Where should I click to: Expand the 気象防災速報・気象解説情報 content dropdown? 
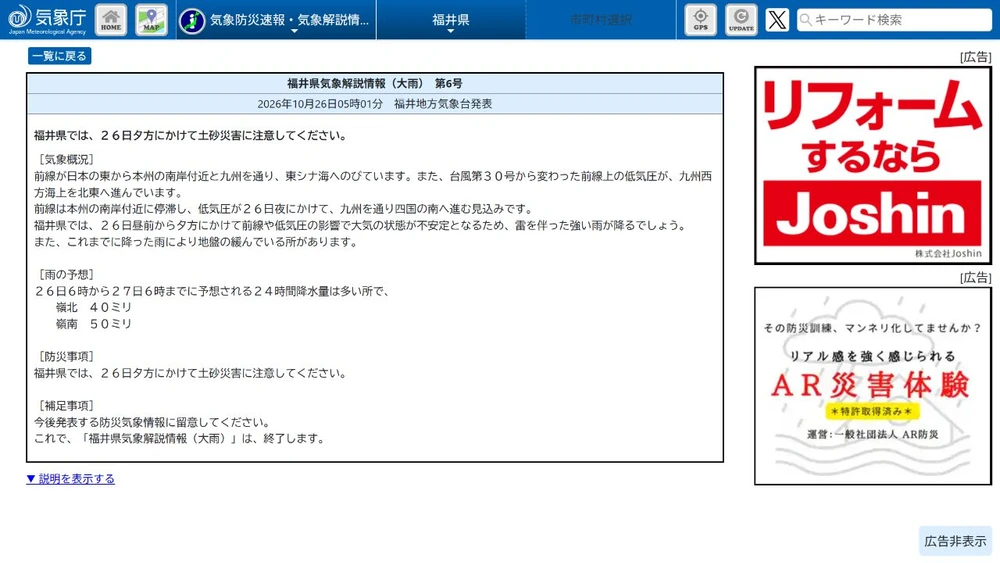pos(276,20)
